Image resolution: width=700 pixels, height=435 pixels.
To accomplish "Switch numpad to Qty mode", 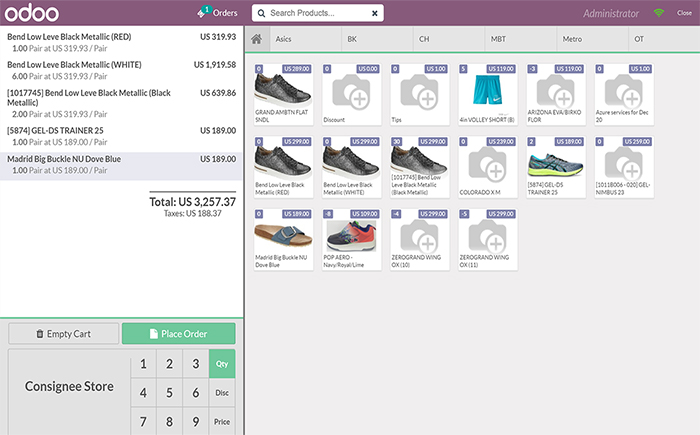I will tap(222, 364).
